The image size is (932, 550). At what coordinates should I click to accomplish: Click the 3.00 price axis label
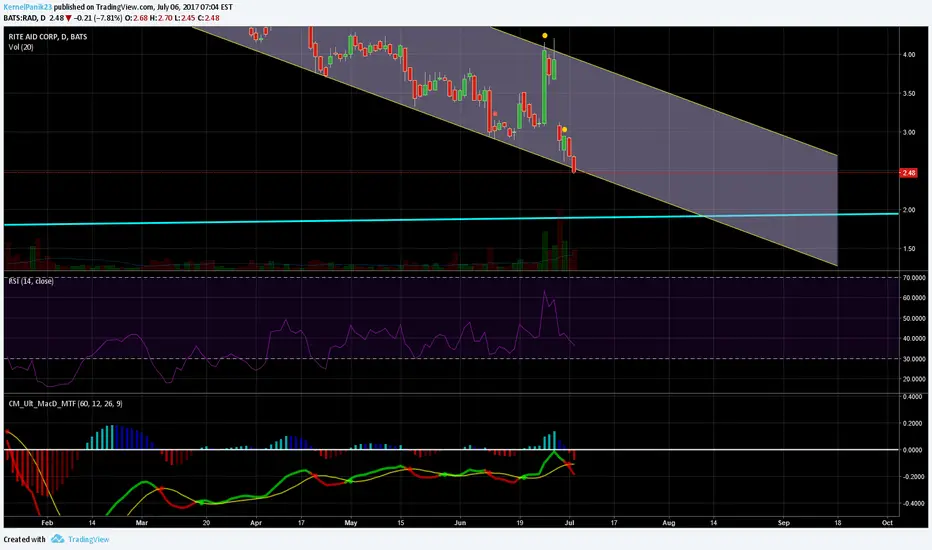909,132
